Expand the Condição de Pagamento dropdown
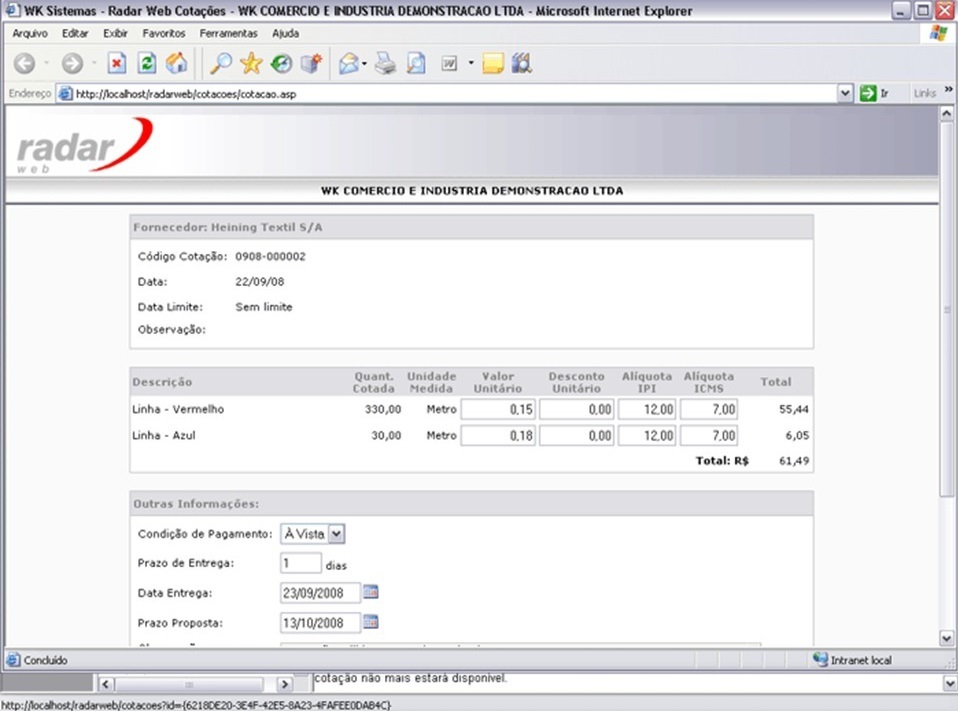 (x=336, y=535)
